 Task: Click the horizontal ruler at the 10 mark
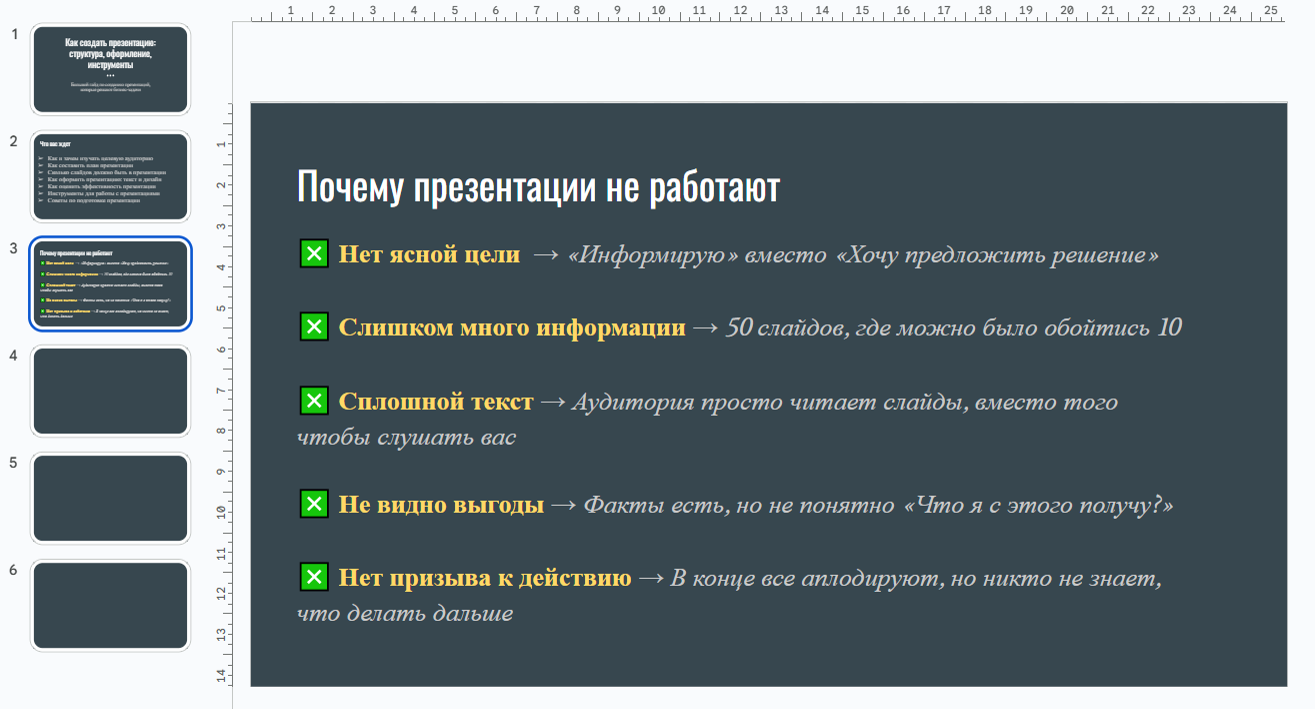tap(658, 12)
